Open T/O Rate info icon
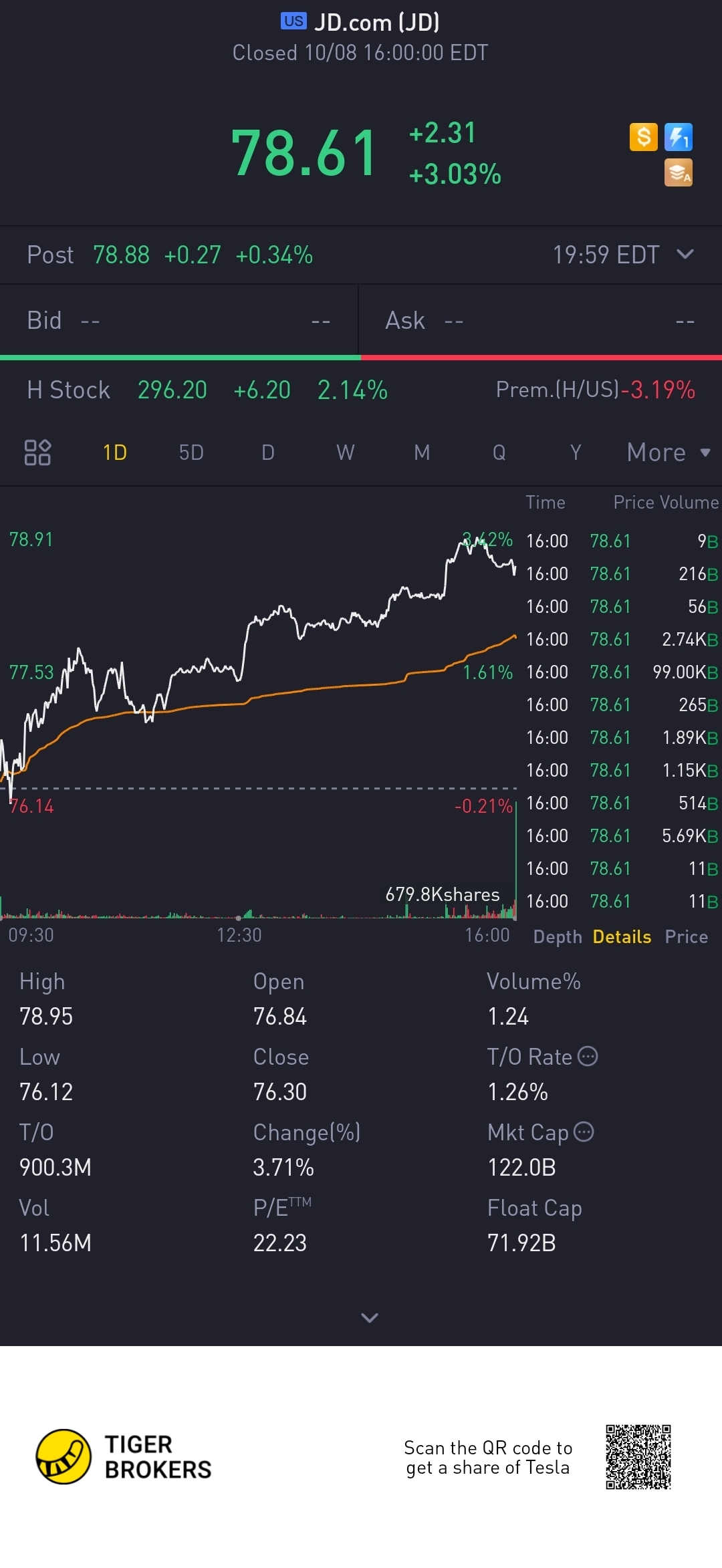The image size is (722, 1568). click(588, 1056)
